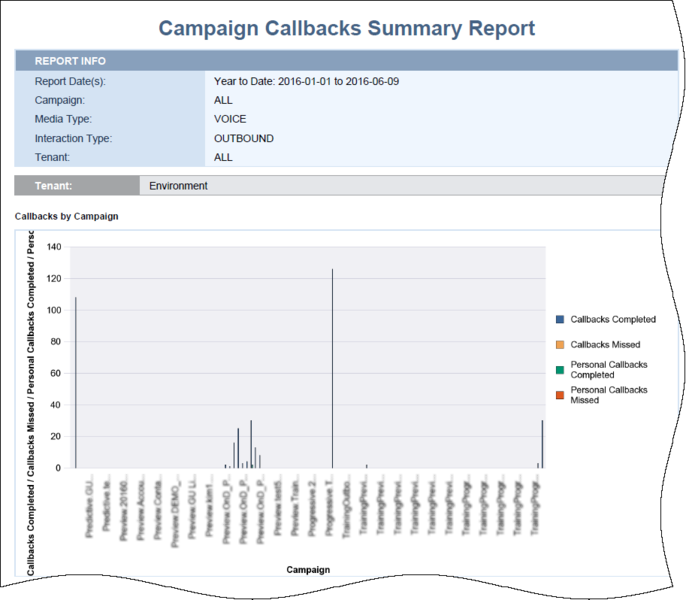Select the Callbacks Missed legend label

click(x=605, y=345)
